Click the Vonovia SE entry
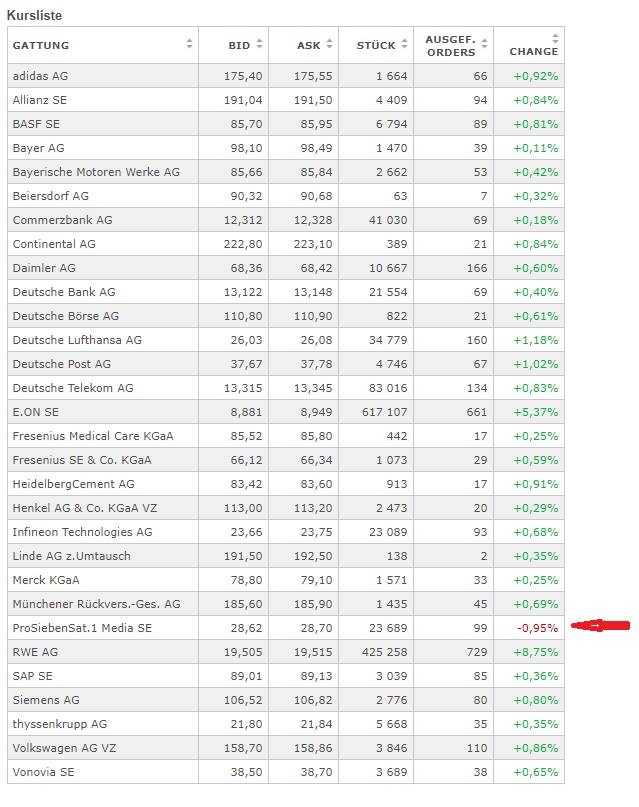The image size is (639, 807). [43, 772]
